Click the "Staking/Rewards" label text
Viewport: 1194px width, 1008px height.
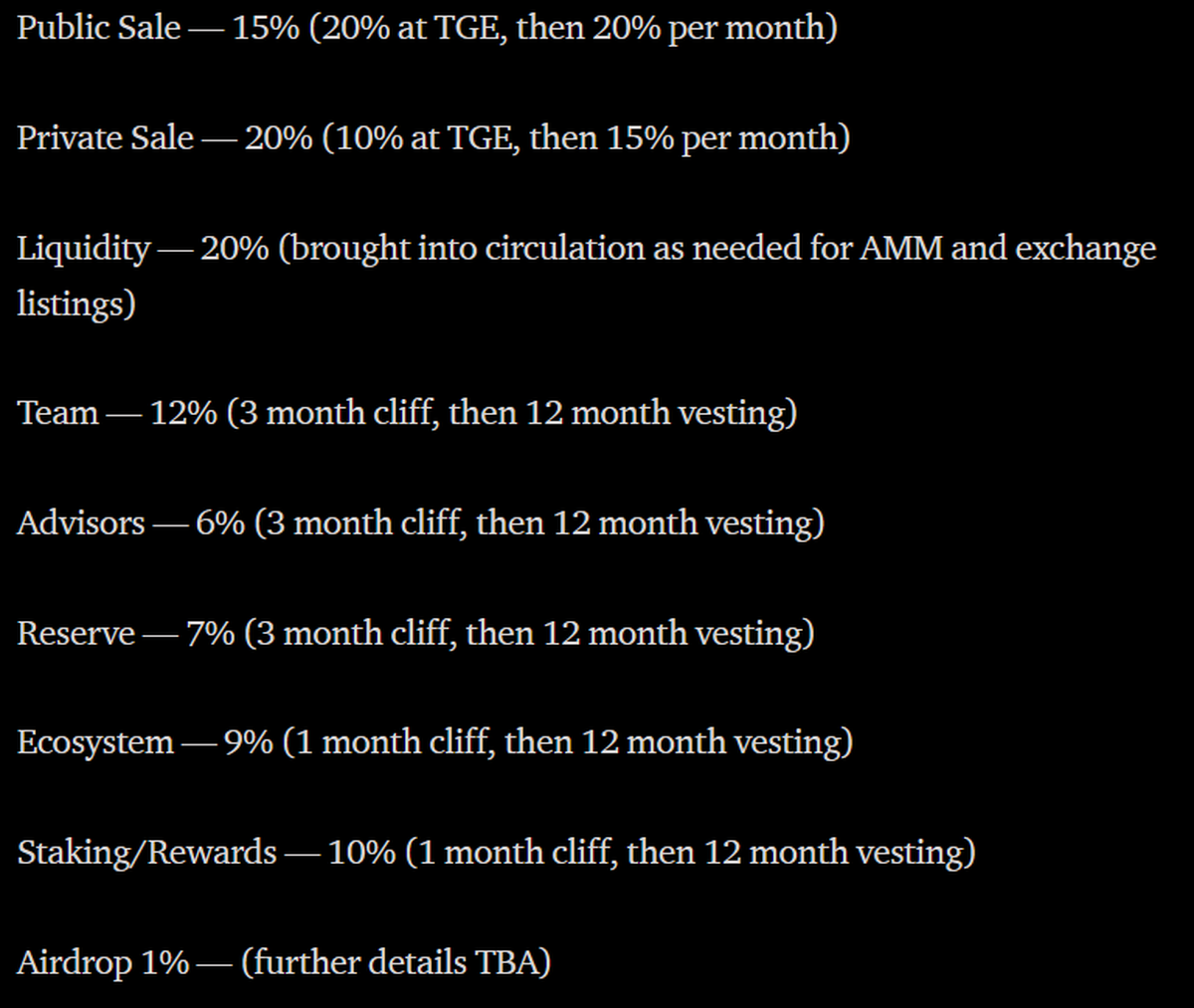[x=146, y=853]
